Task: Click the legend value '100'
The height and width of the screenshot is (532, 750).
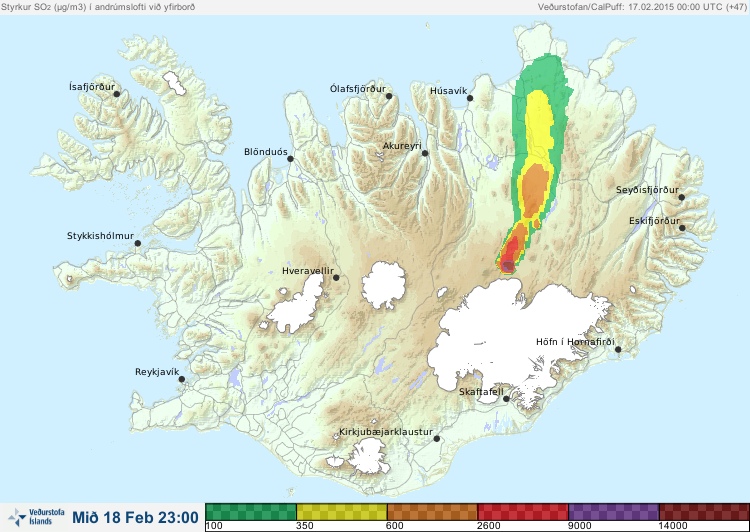Action: pyautogui.click(x=214, y=526)
